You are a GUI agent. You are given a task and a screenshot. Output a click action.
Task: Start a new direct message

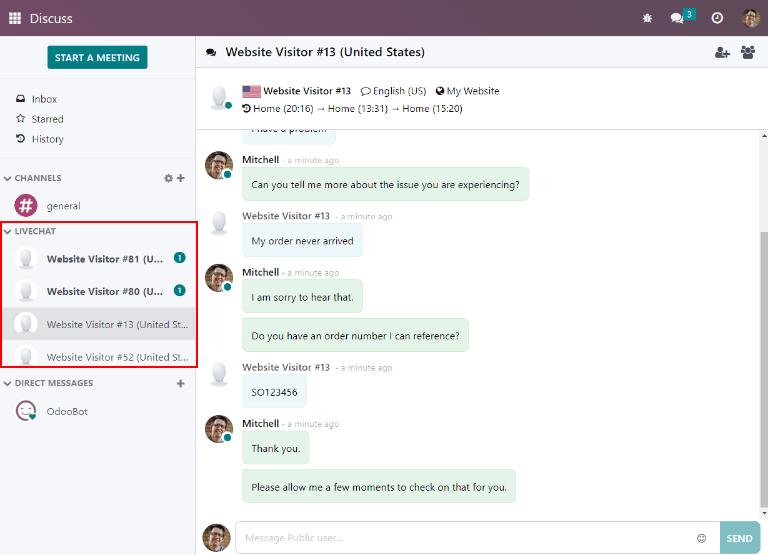coord(181,383)
